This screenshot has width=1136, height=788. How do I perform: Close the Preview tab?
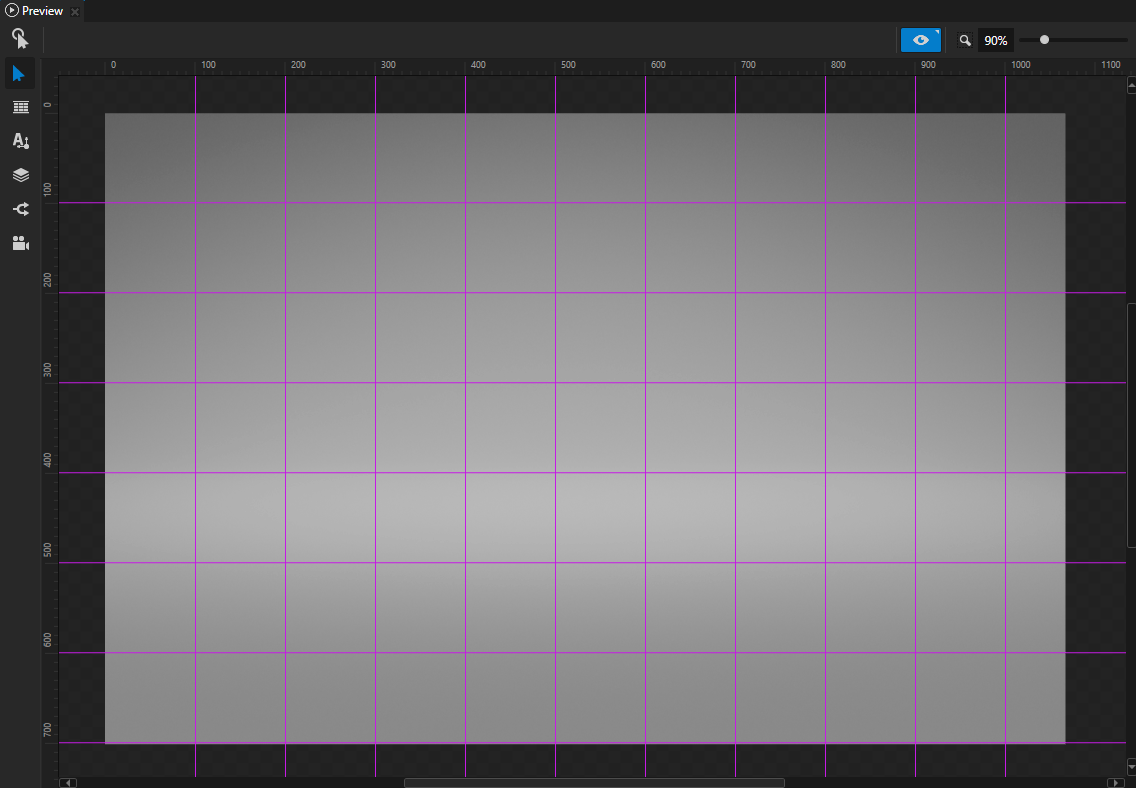74,11
